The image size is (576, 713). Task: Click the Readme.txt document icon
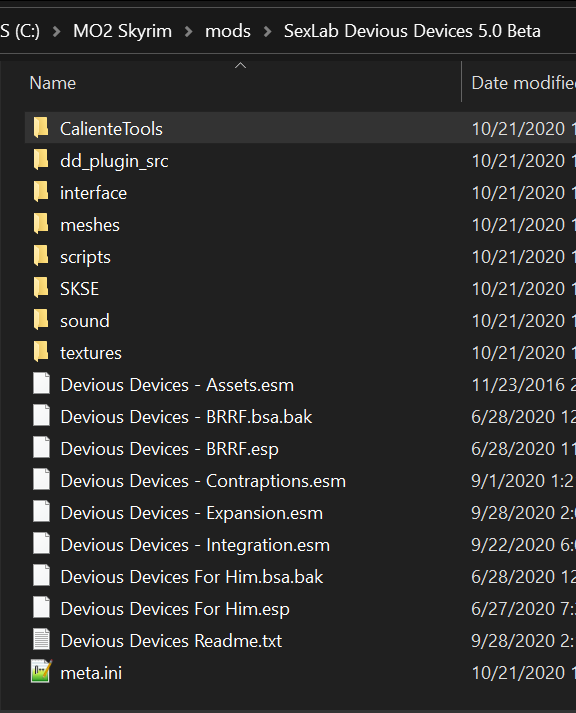point(41,640)
